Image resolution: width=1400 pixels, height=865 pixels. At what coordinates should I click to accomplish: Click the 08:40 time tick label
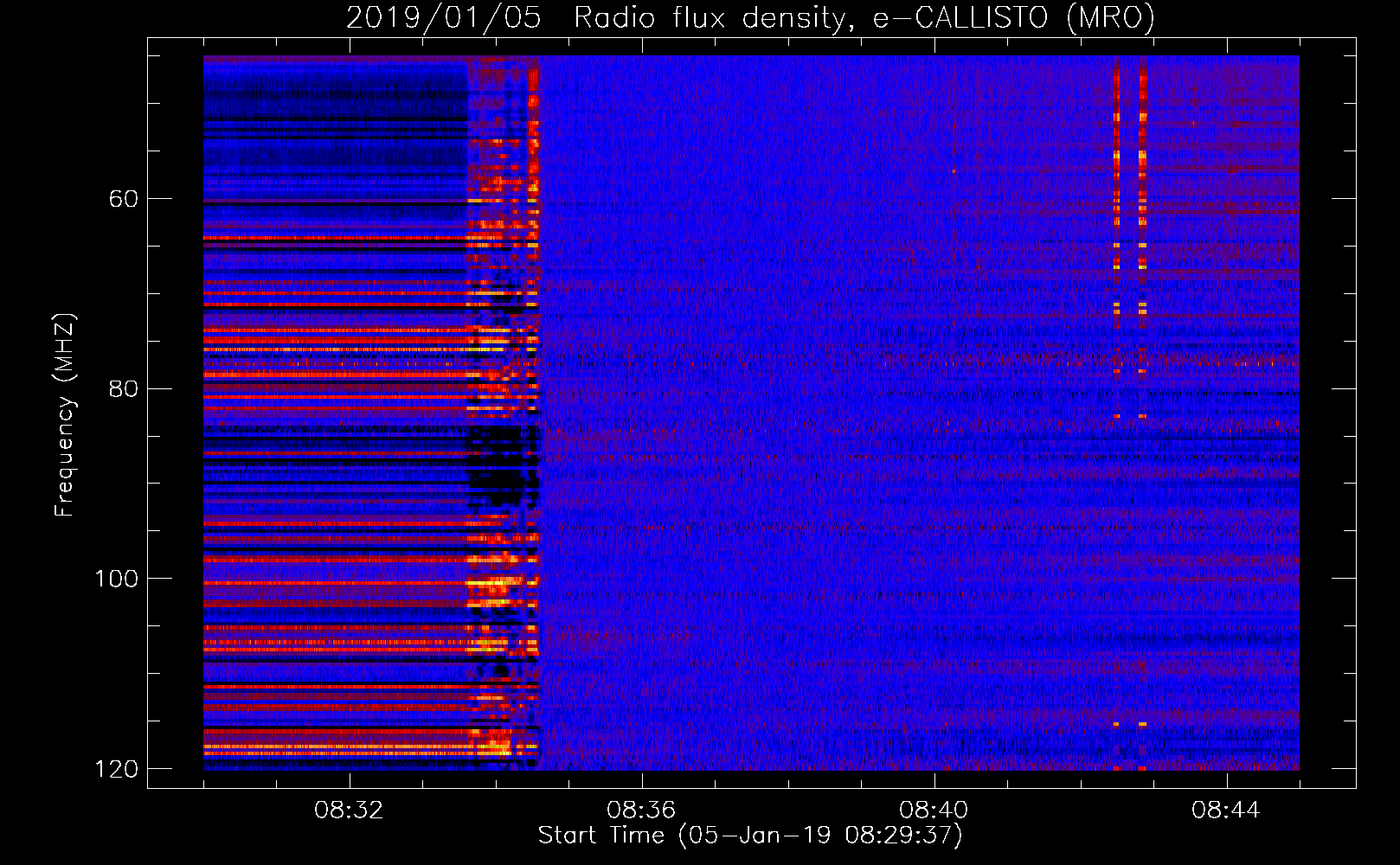[x=934, y=811]
